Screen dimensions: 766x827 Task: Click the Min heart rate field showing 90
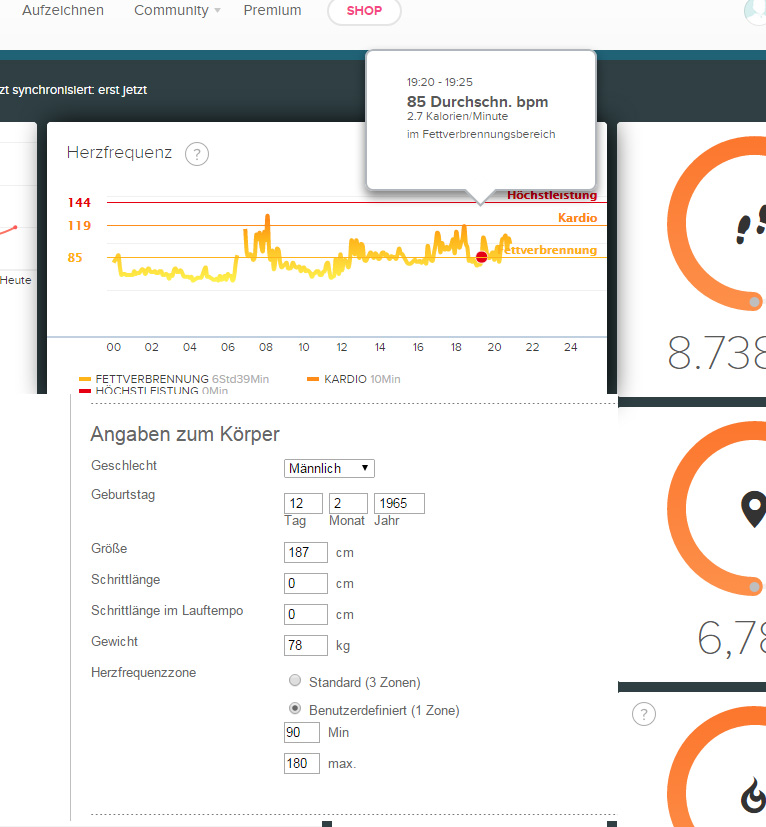(302, 733)
